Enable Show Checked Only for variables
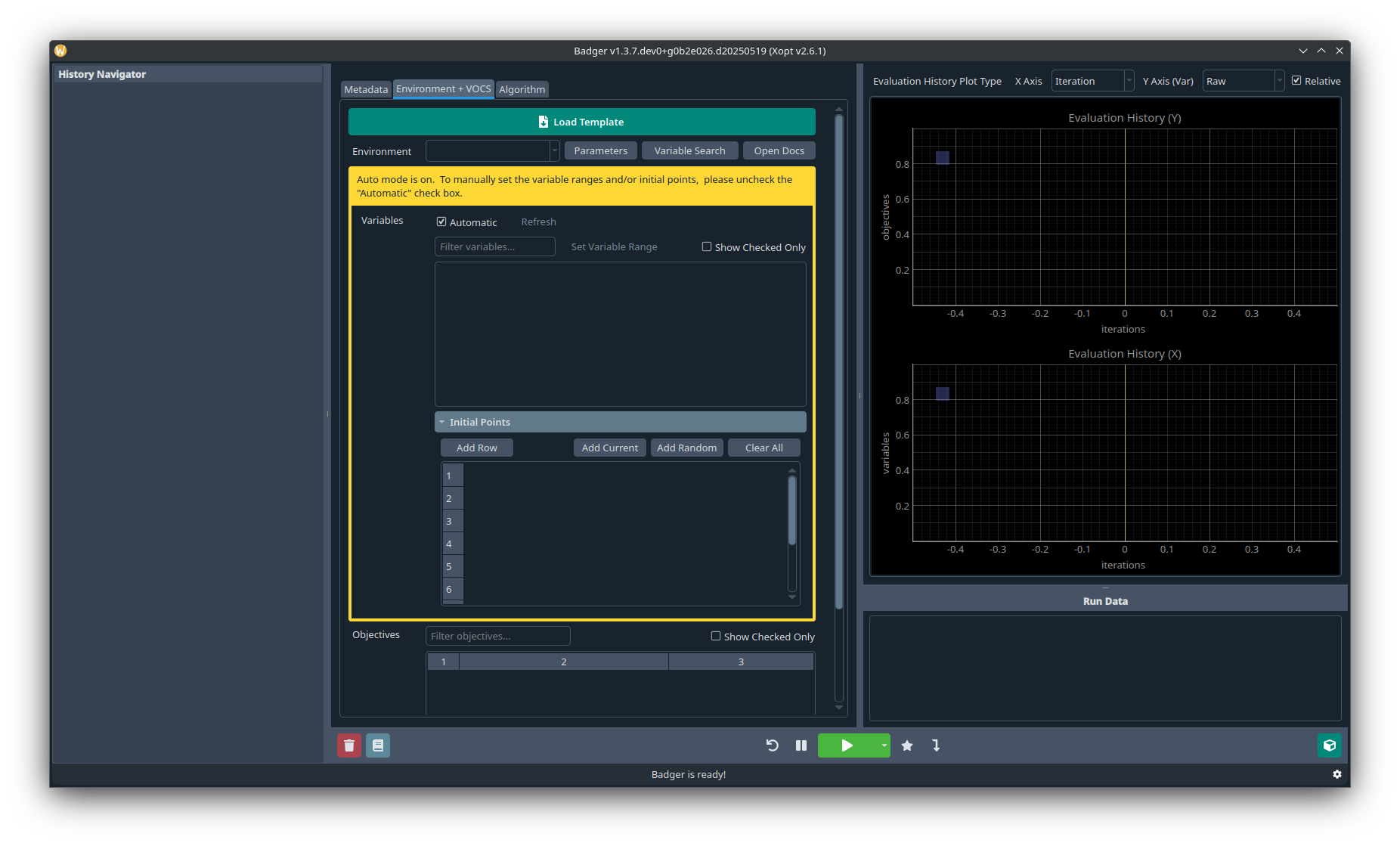Screen dimensions: 1400x846 coord(707,247)
